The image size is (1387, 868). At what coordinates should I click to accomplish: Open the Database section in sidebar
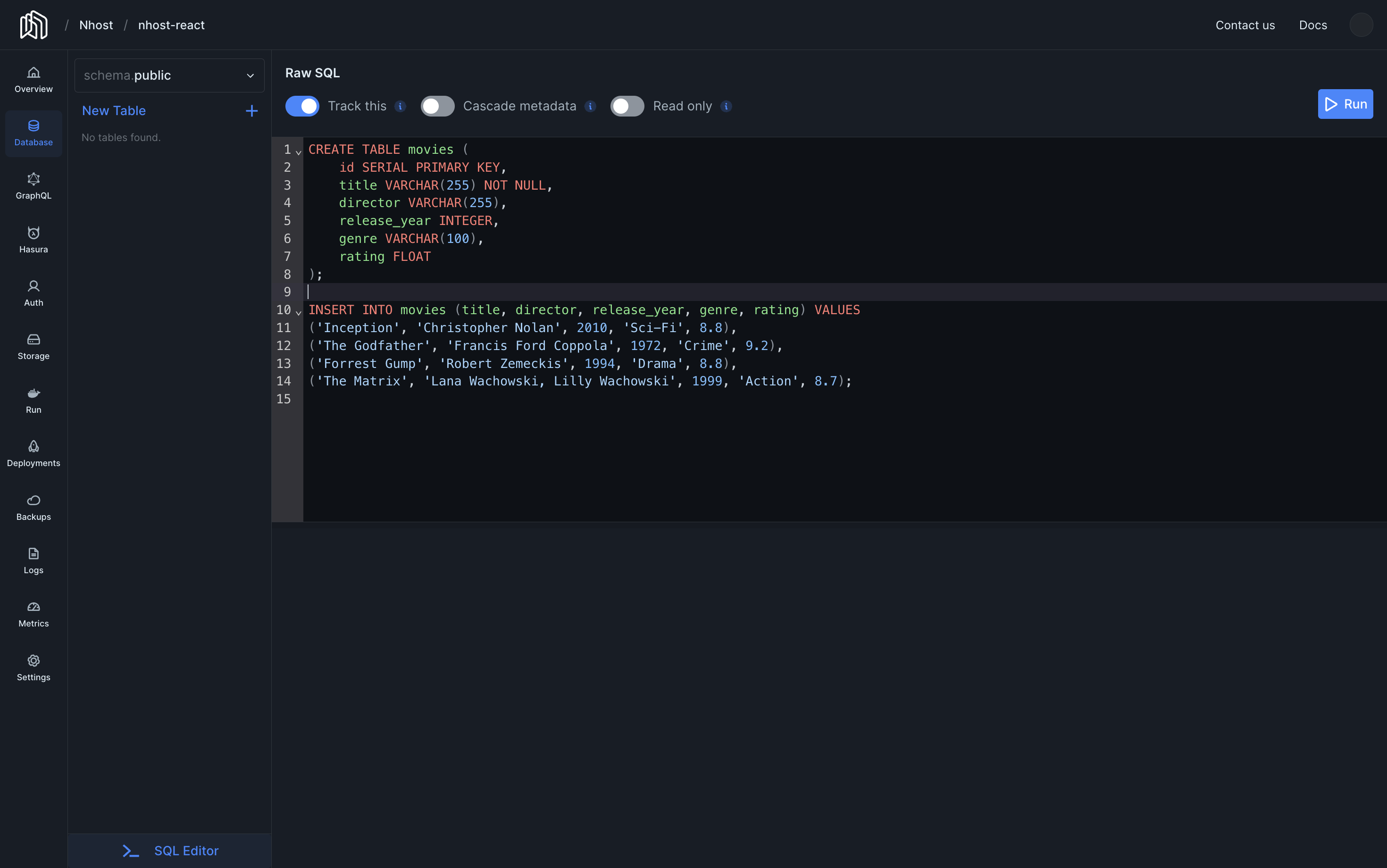tap(33, 133)
